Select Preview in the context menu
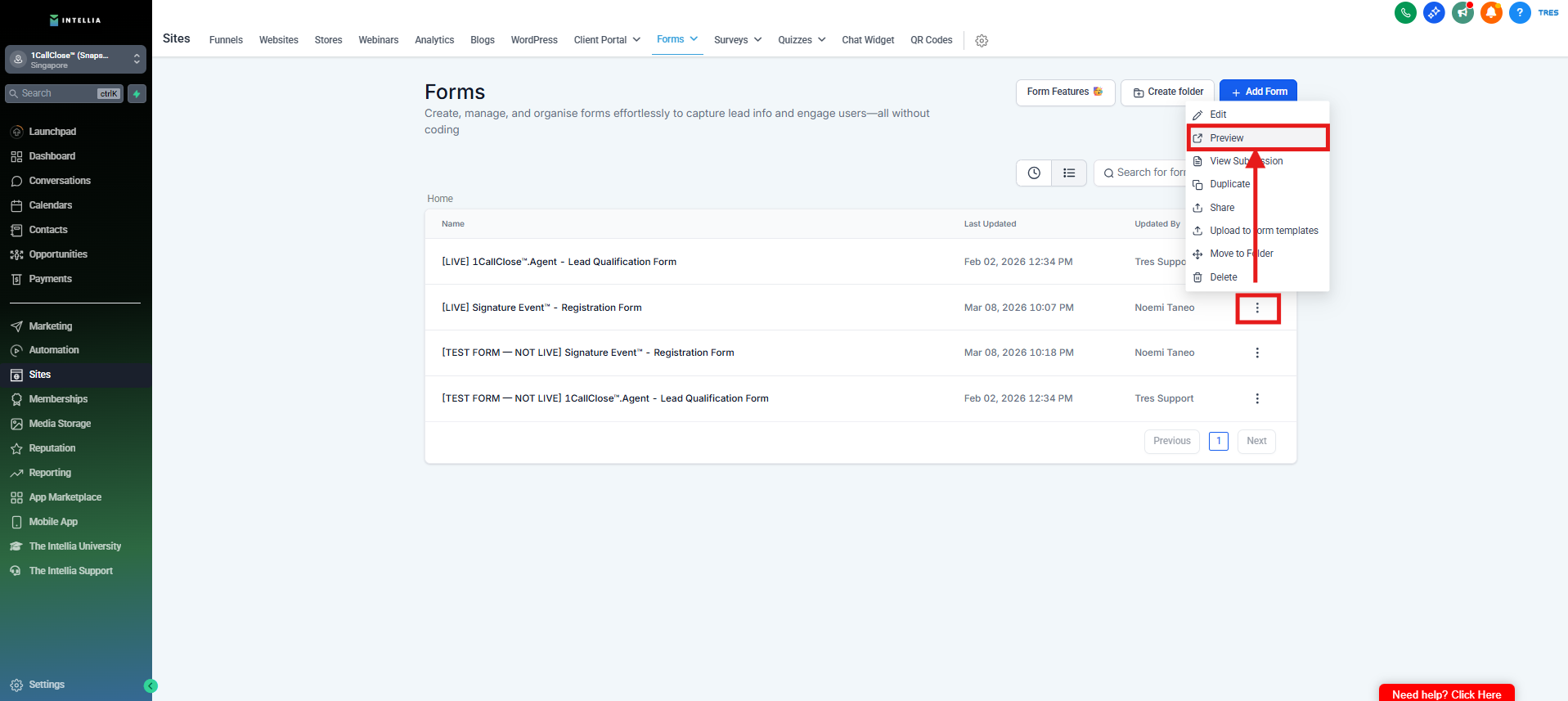The width and height of the screenshot is (1568, 701). pos(1257,138)
